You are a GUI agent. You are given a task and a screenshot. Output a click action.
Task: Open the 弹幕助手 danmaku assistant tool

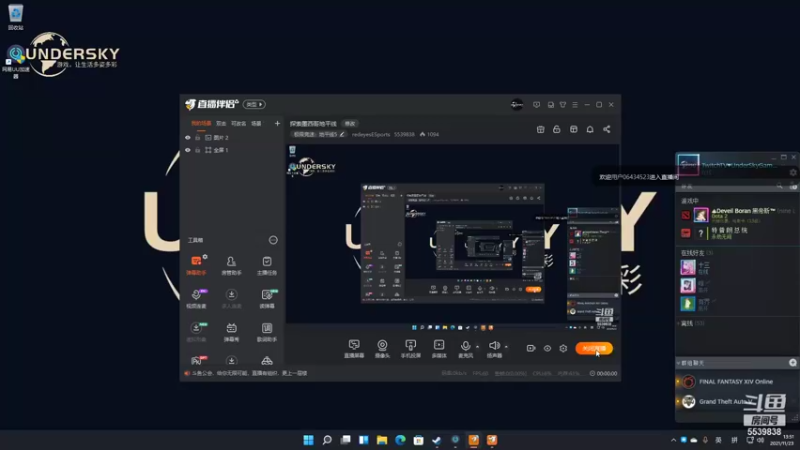(196, 265)
